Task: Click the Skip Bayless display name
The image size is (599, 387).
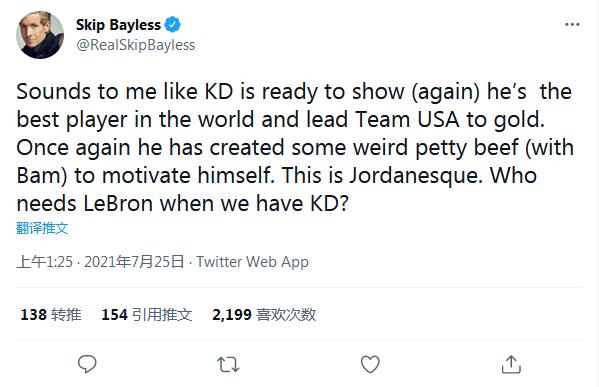Action: [118, 25]
